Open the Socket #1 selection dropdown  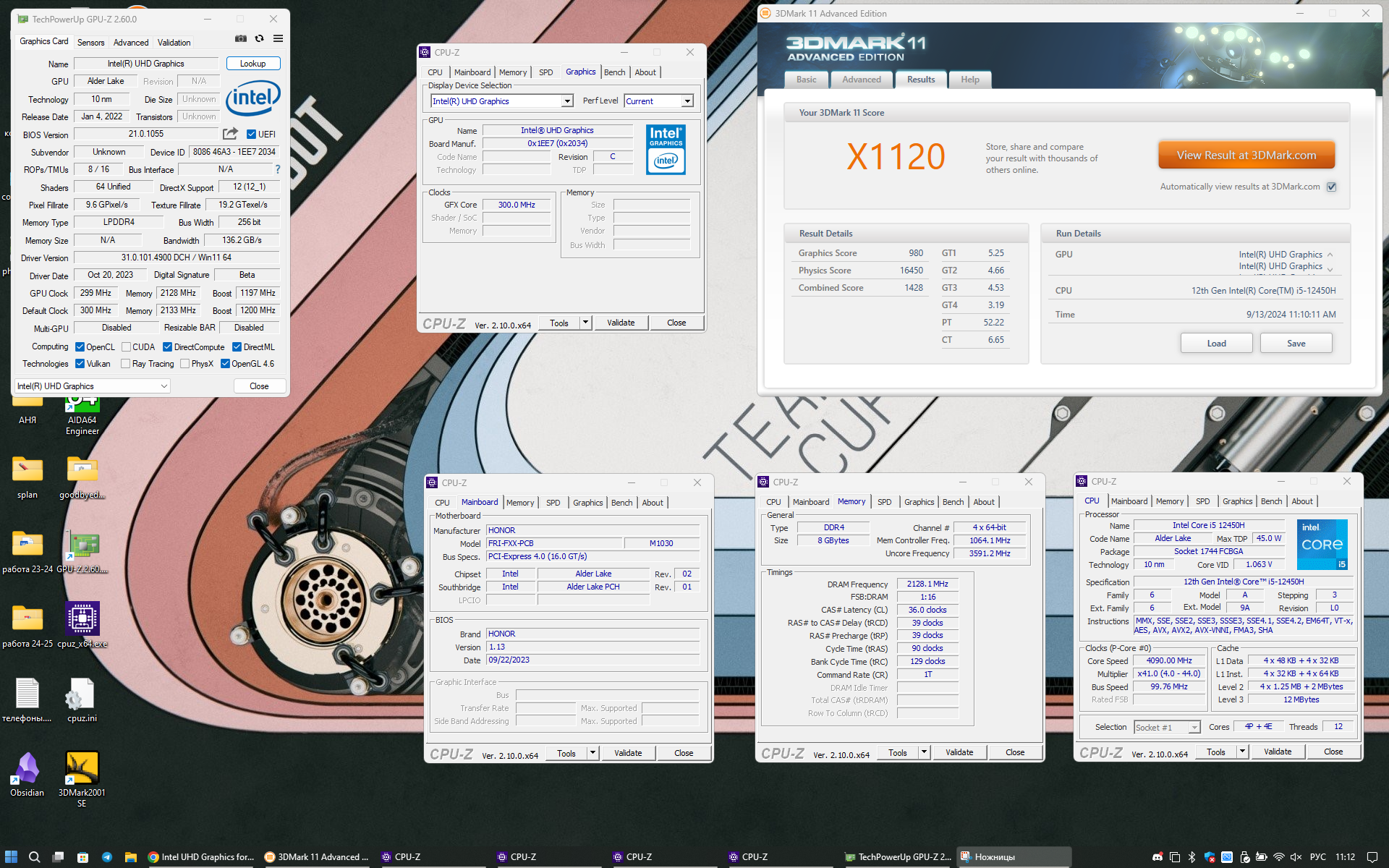[x=1167, y=727]
